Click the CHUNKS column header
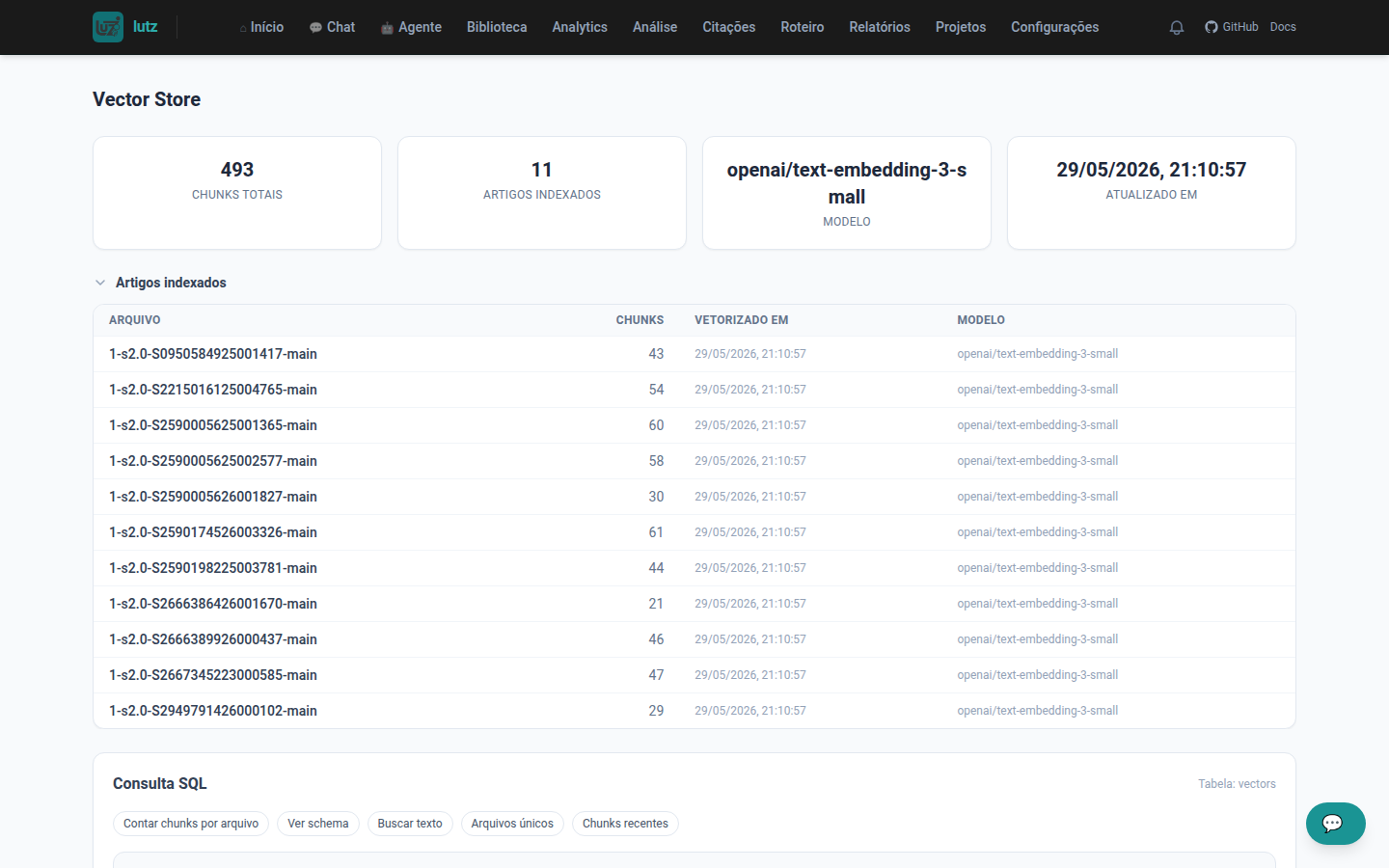The height and width of the screenshot is (868, 1389). [640, 320]
